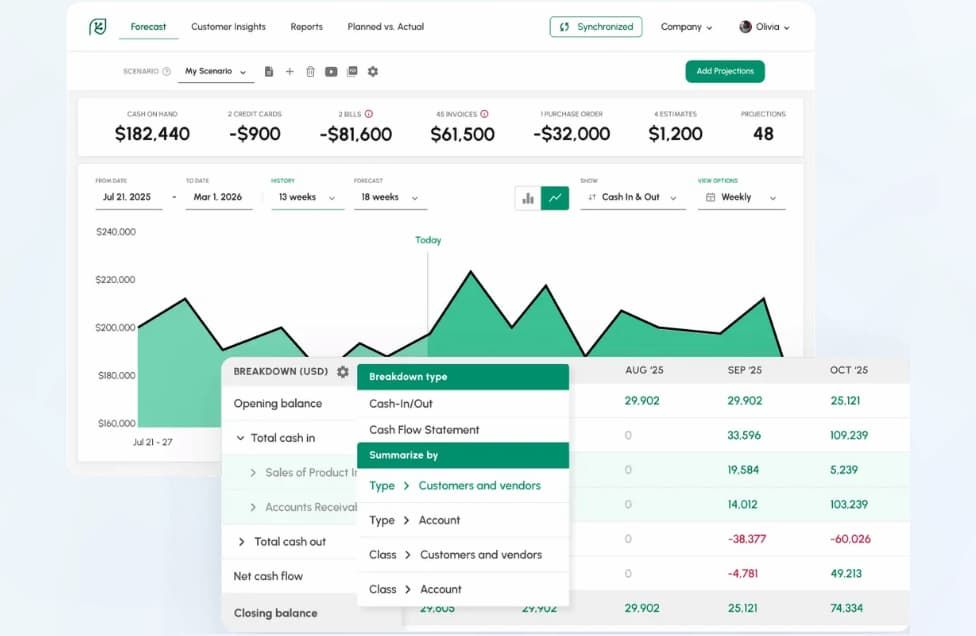Open the Company dropdown menu
Image resolution: width=976 pixels, height=636 pixels.
tap(686, 27)
